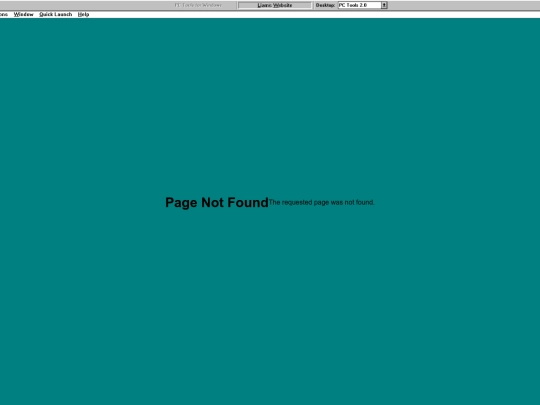Viewport: 540px width, 405px height.
Task: Click the PC Tools 2.0 desktop field
Action: tap(359, 5)
